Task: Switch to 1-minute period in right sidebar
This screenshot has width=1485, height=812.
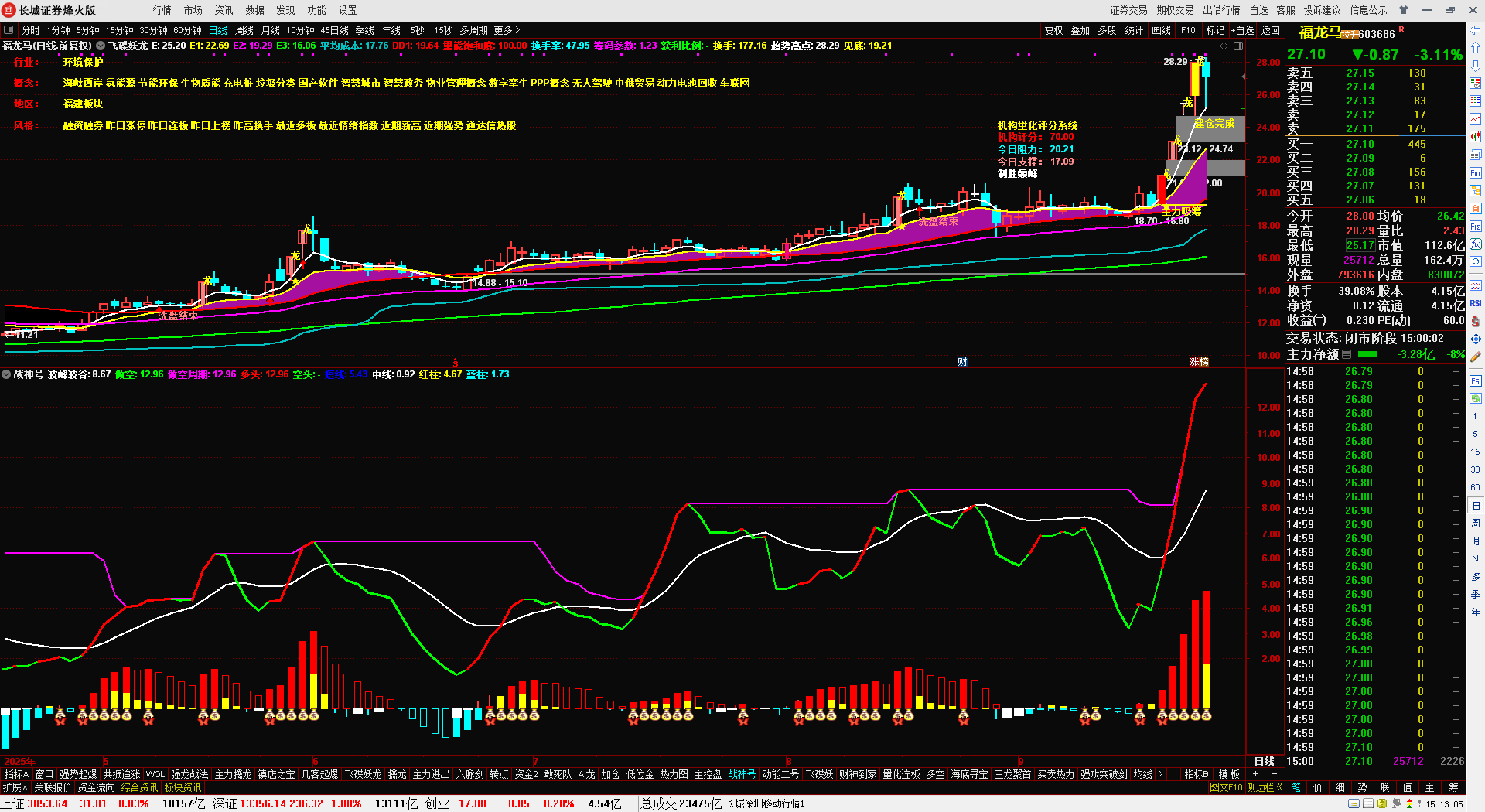Action: tap(1476, 416)
